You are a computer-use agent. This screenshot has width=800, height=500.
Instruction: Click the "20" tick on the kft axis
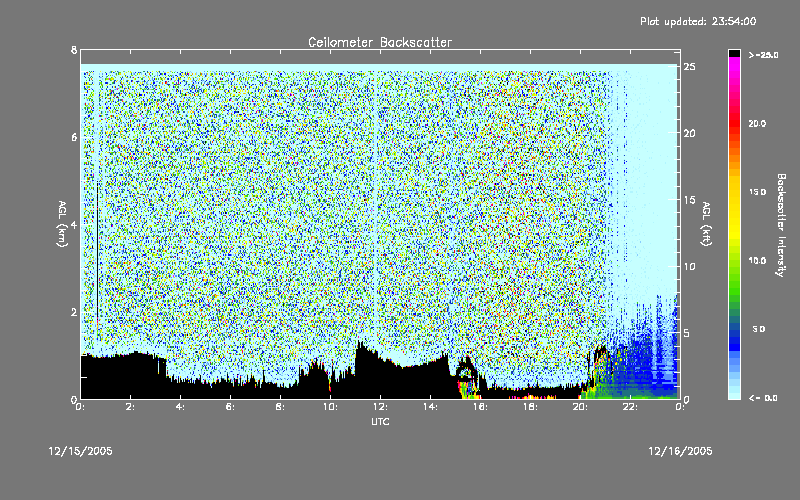[689, 134]
